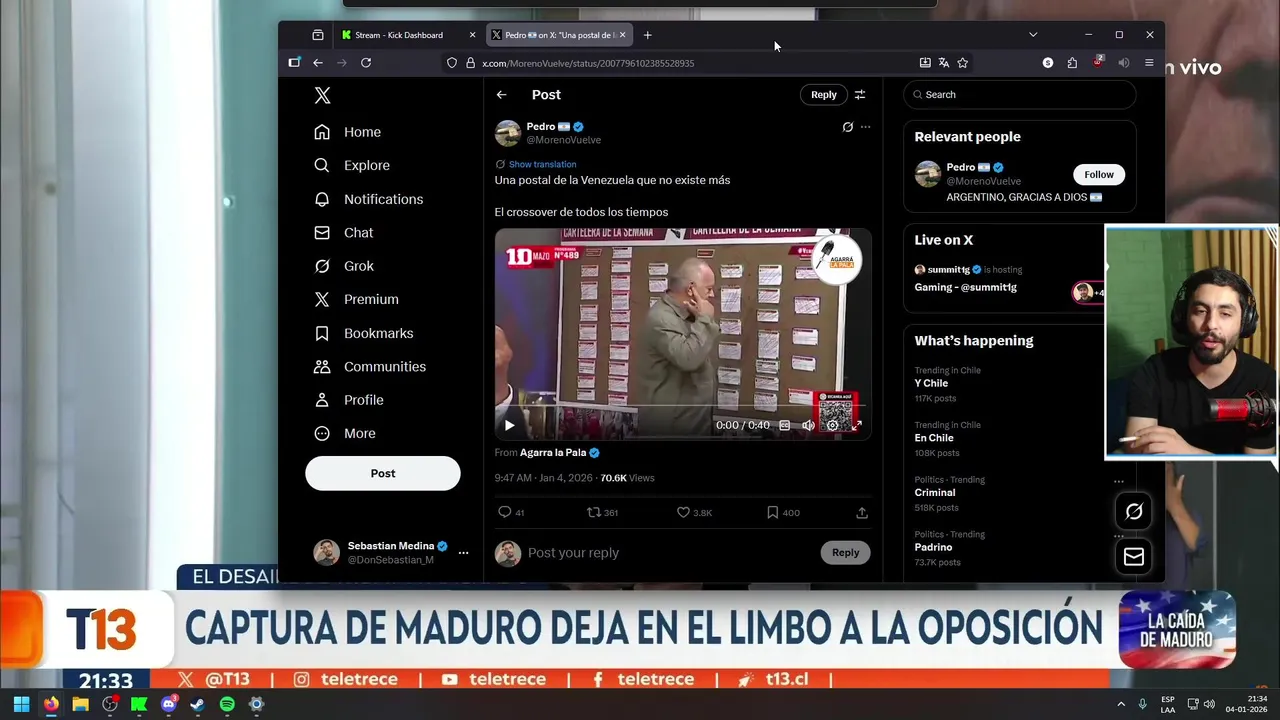Open Premium in X sidebar
1280x720 pixels.
[x=356, y=299]
